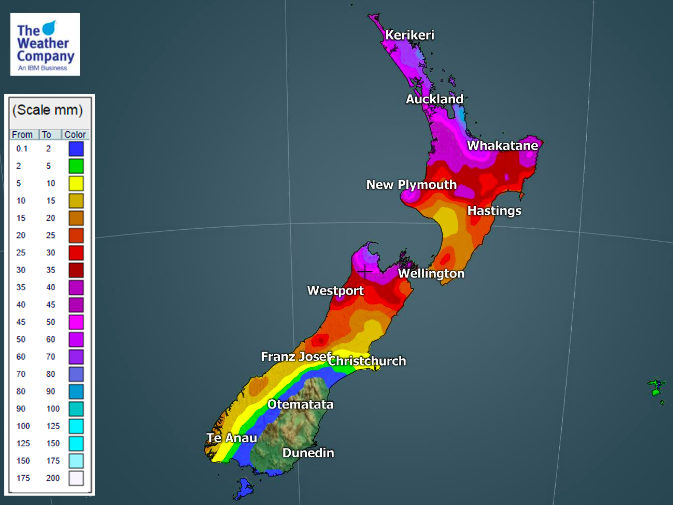Click the 'Color' column header in legend
The image size is (673, 505).
click(75, 134)
